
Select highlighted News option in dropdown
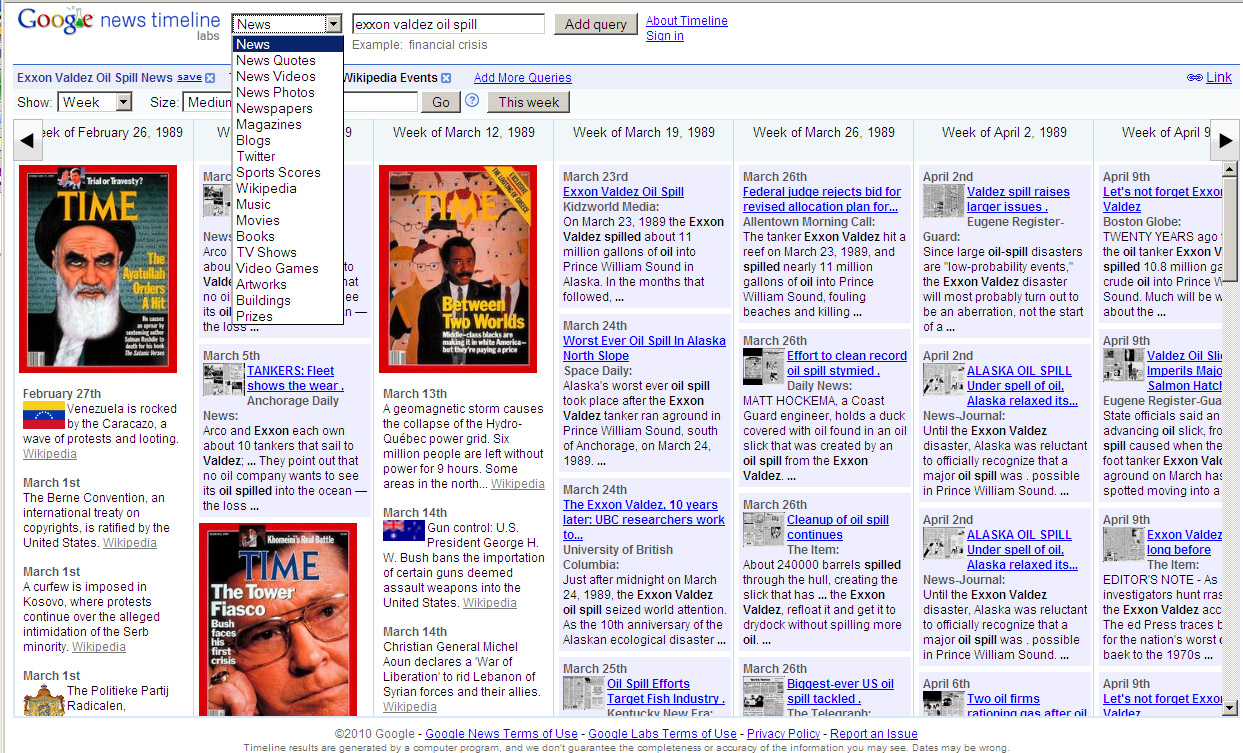click(288, 44)
